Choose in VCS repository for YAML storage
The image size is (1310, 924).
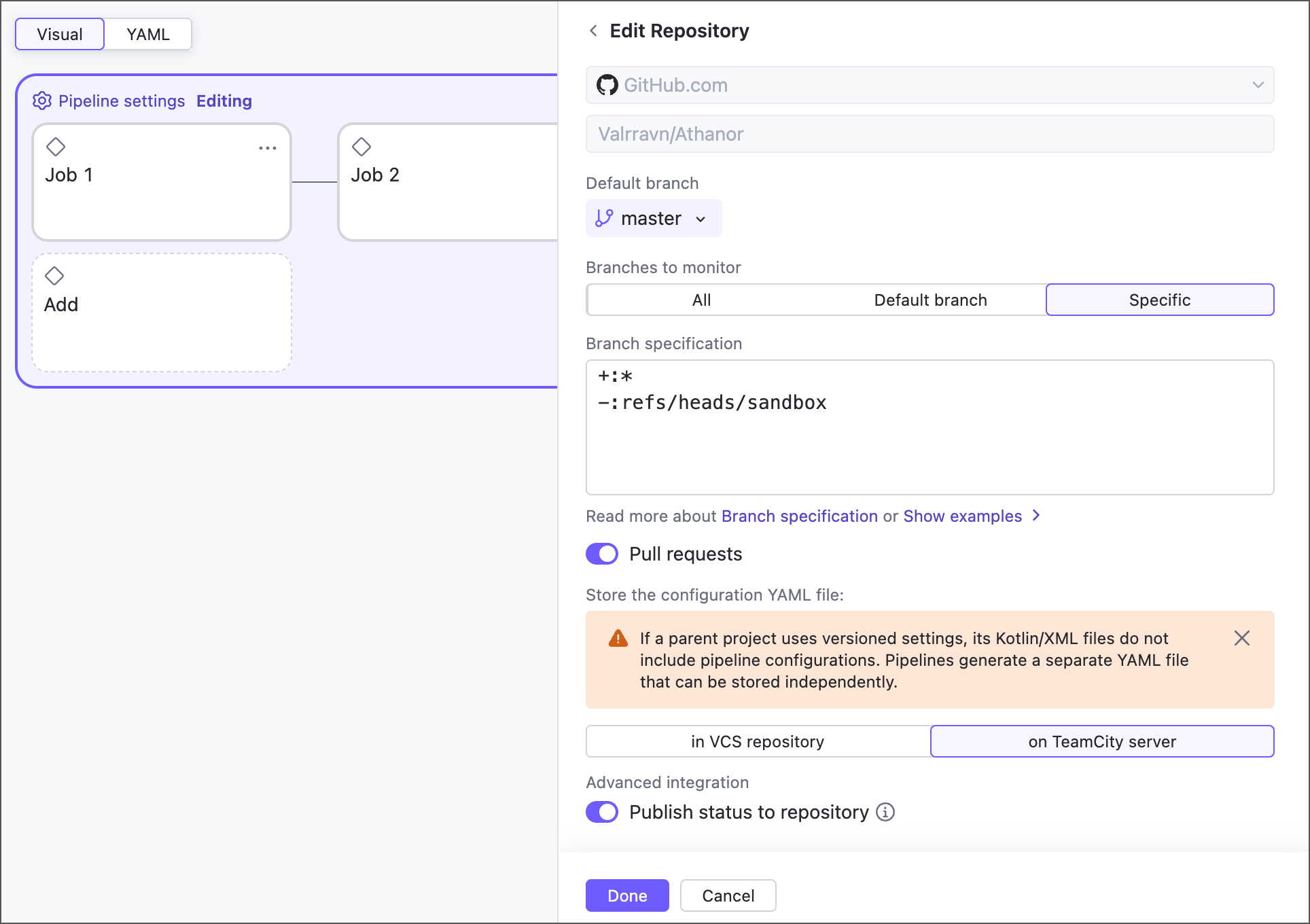point(757,741)
